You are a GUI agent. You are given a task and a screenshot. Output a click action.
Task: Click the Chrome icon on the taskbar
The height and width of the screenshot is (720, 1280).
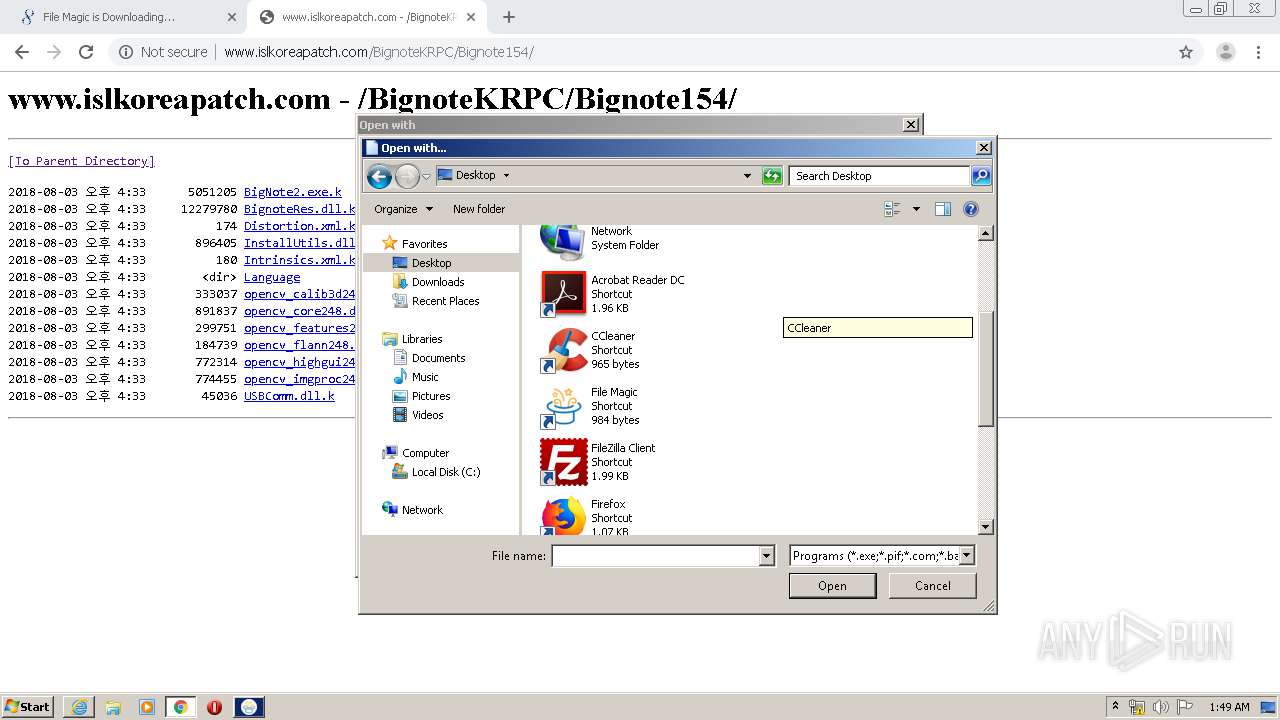(x=181, y=707)
